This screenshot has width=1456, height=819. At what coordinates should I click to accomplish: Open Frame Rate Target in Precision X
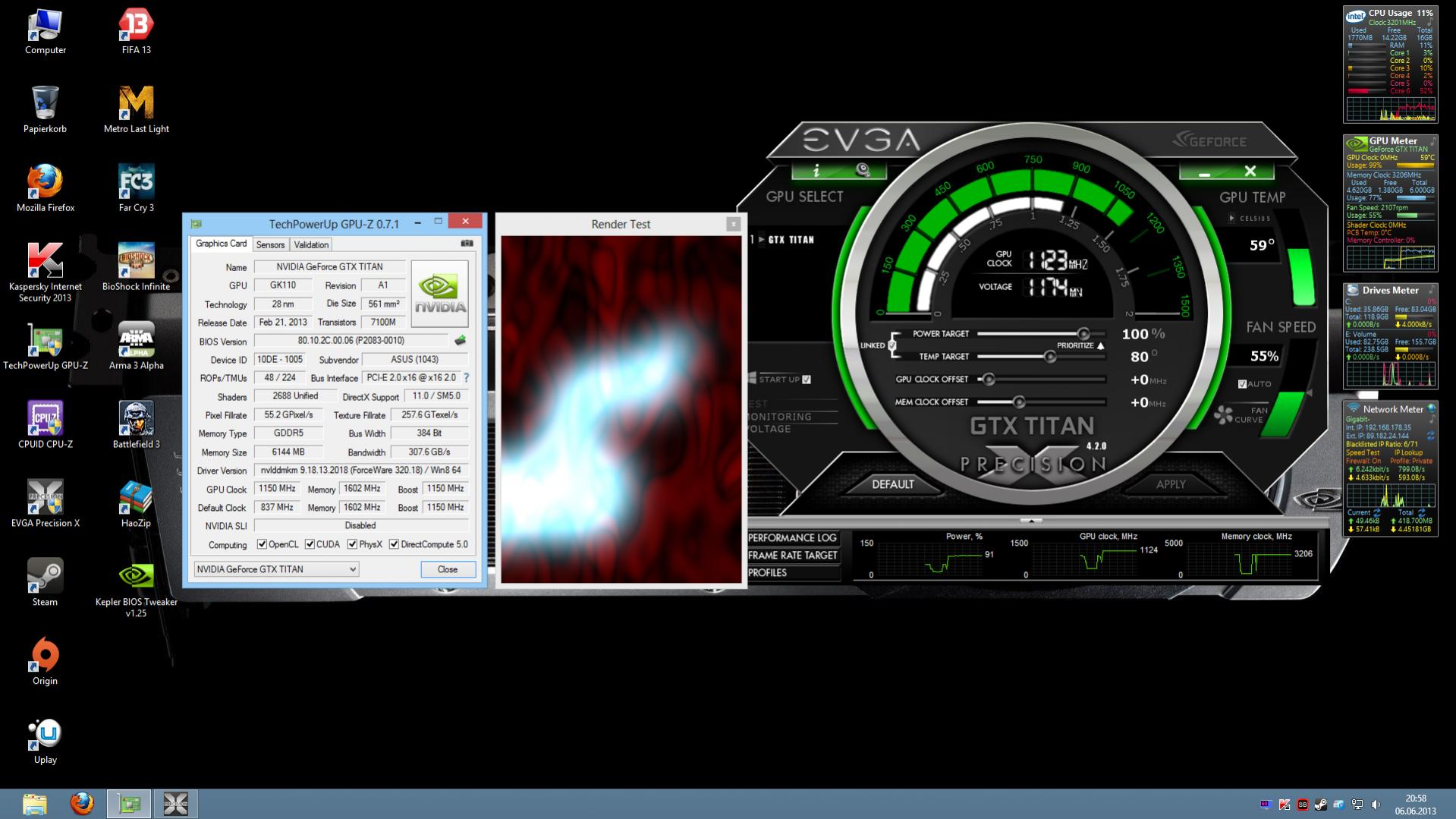(793, 555)
